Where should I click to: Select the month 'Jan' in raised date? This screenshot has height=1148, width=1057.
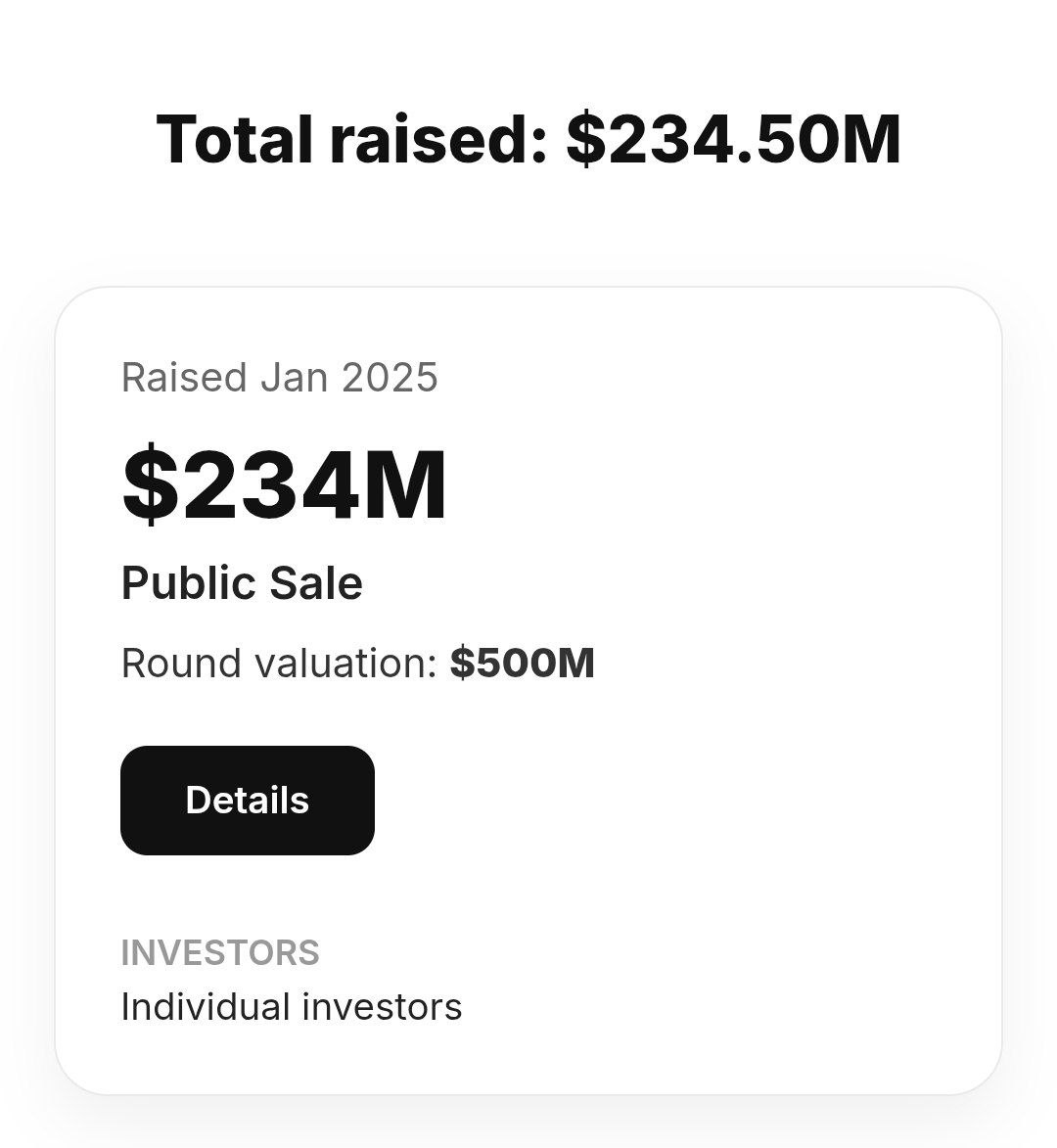click(x=294, y=378)
